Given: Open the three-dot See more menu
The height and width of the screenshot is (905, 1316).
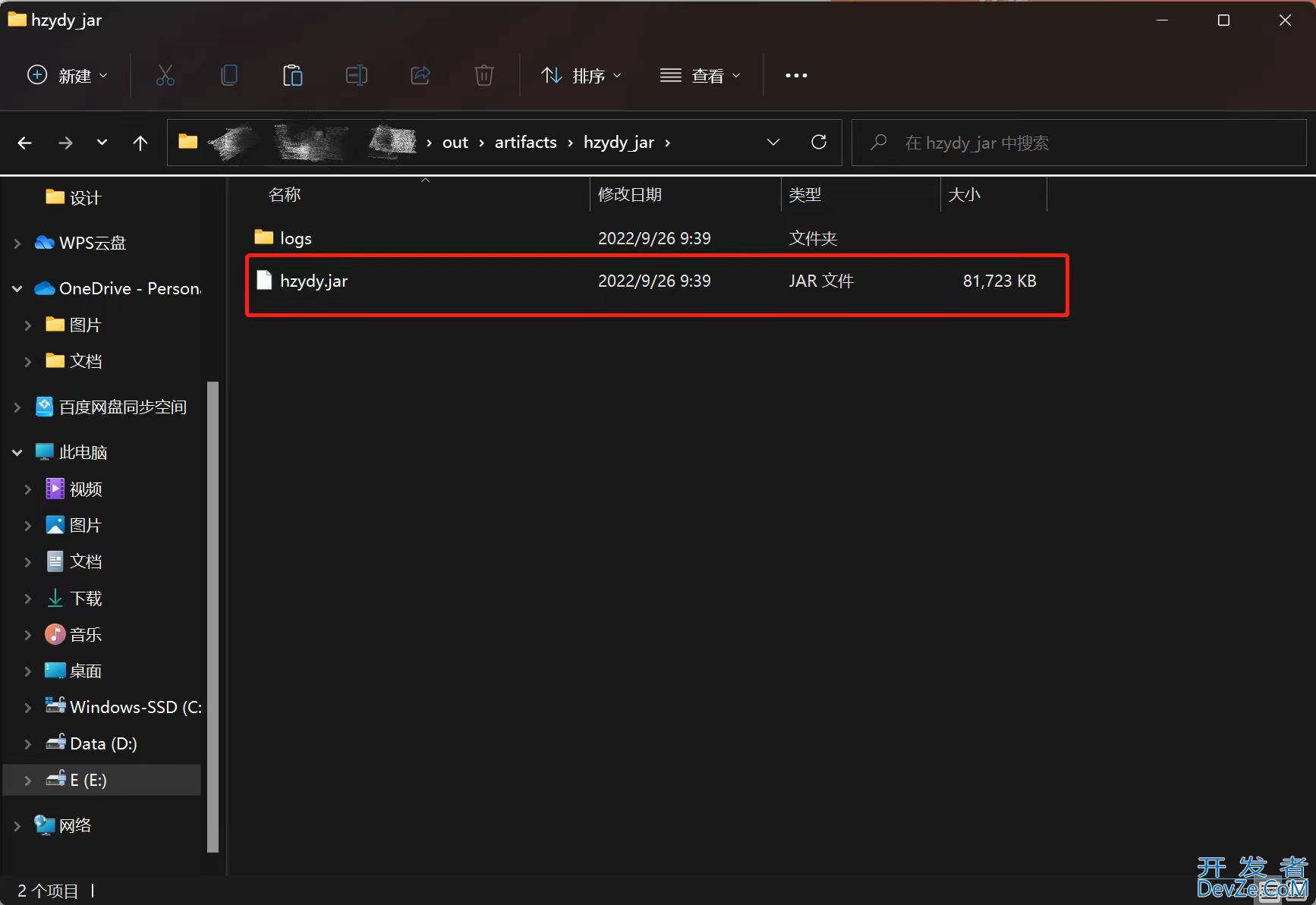Looking at the screenshot, I should 796,75.
